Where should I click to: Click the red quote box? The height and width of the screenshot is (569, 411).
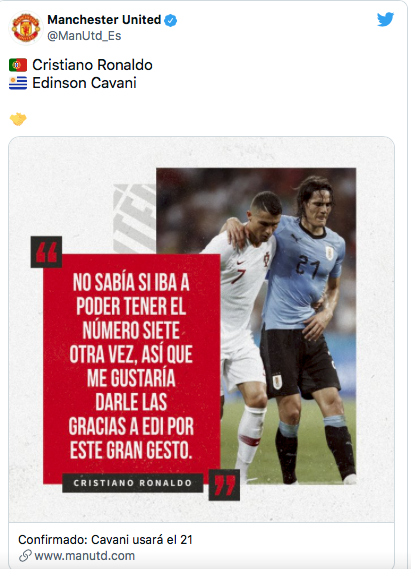[x=131, y=369]
